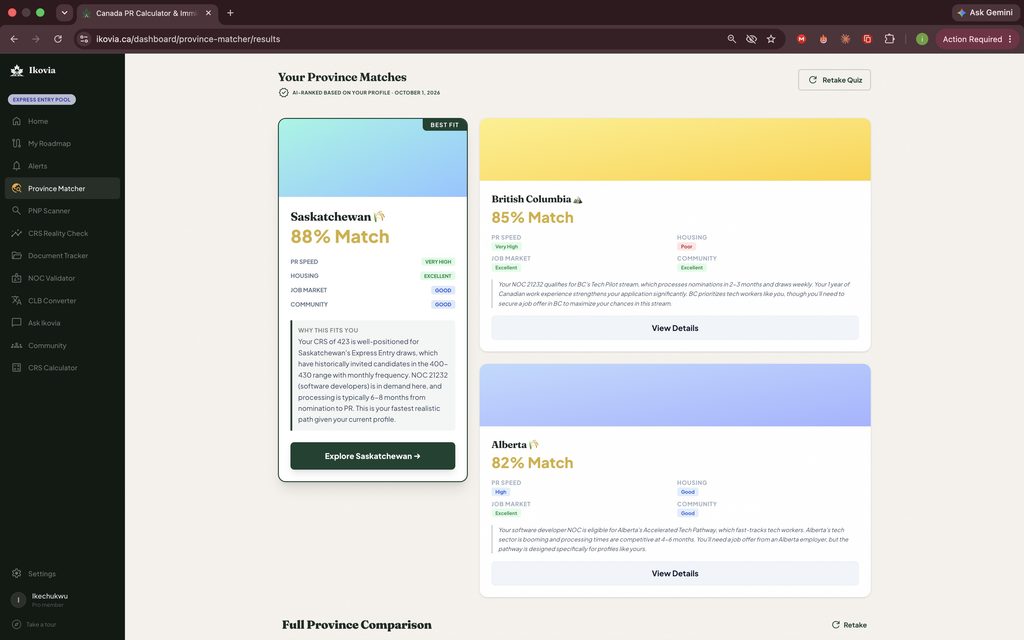Screen dimensions: 1024x640
Task: Click the Express Entry Pool badge
Action: coord(42,99)
